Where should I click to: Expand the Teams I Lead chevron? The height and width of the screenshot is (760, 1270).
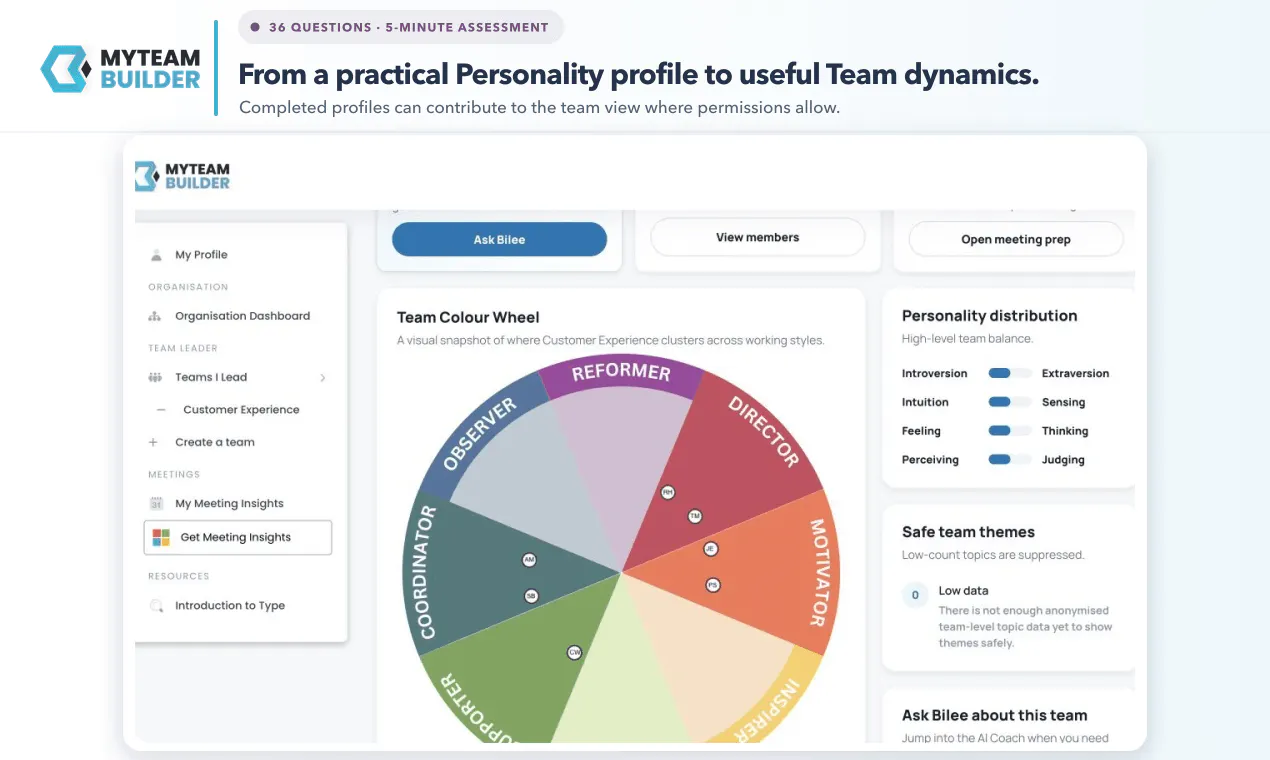[x=322, y=378]
